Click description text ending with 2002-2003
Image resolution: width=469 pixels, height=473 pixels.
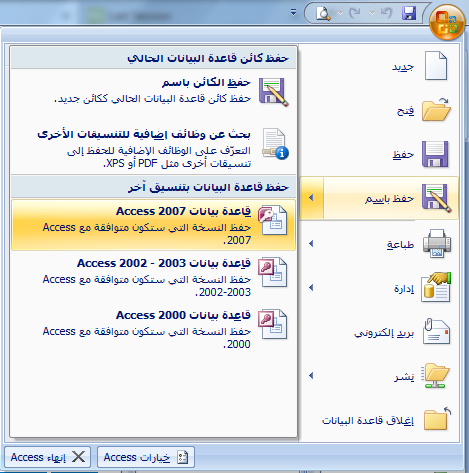146,286
